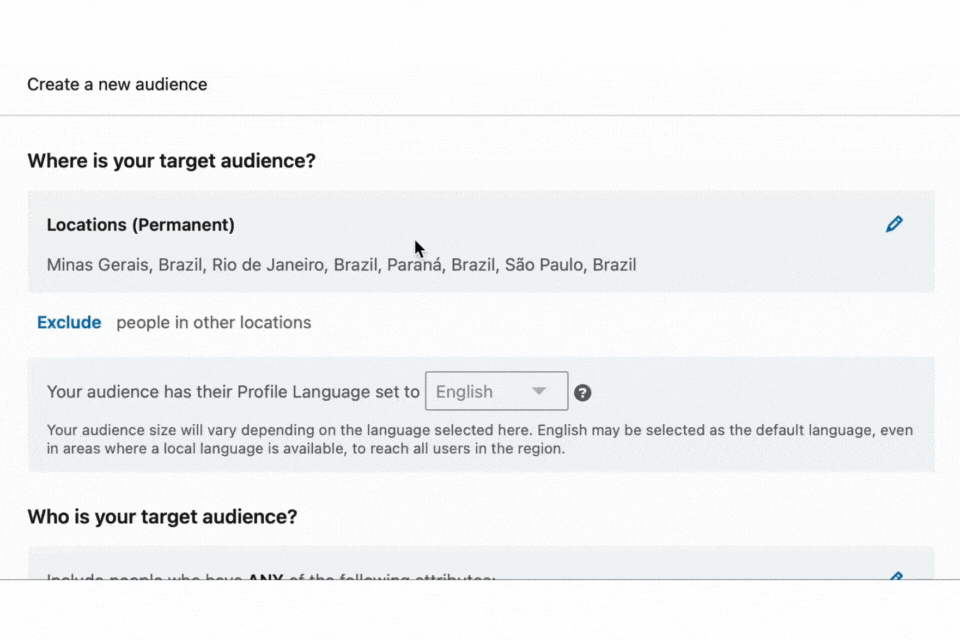The height and width of the screenshot is (640, 960).
Task: Click 'Who is your target audience?' heading
Action: pyautogui.click(x=162, y=517)
